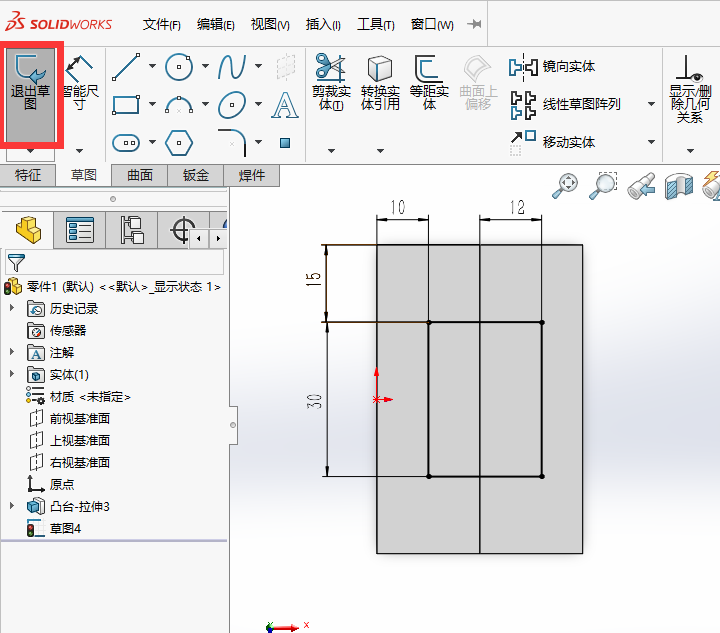Click the Zoom to Area view icon

pos(603,185)
